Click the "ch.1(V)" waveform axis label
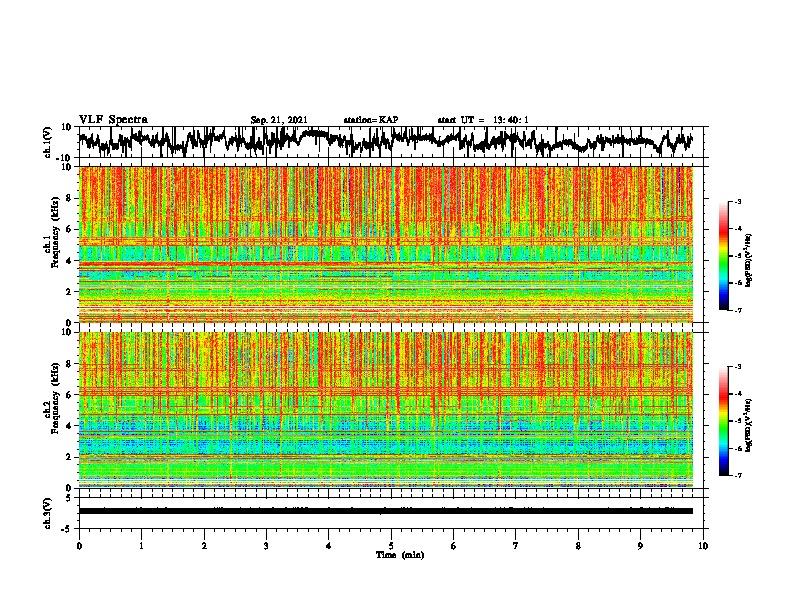 47,142
